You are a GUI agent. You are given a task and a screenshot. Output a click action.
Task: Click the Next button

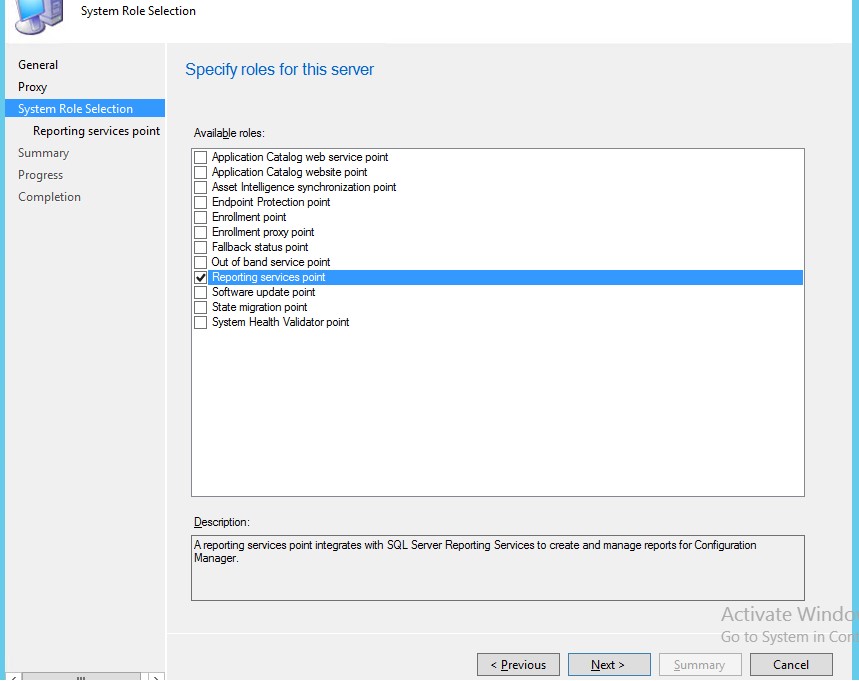point(608,665)
